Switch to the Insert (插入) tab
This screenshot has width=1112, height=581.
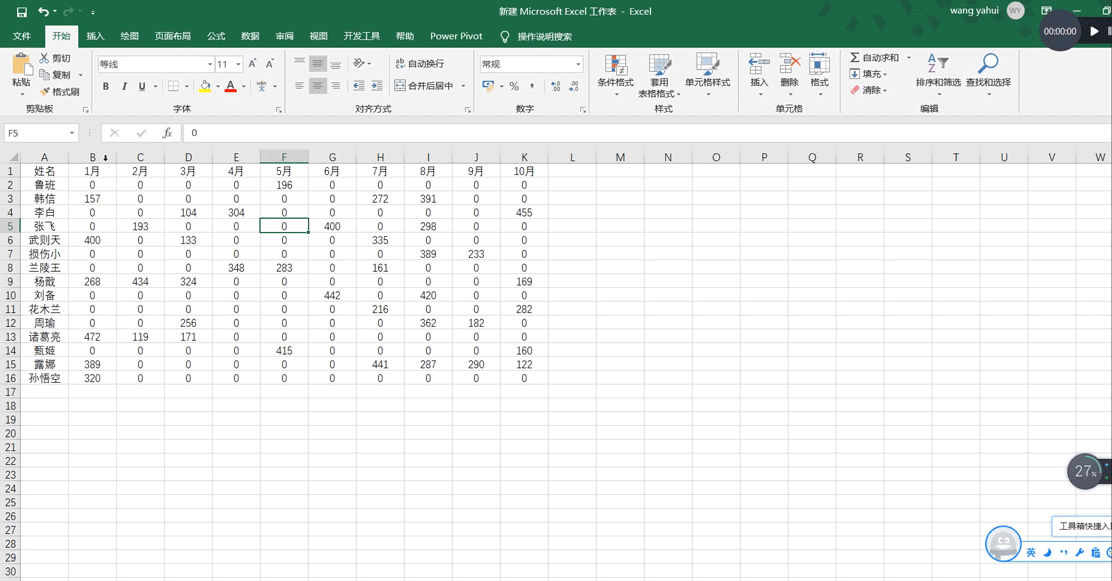click(x=95, y=36)
